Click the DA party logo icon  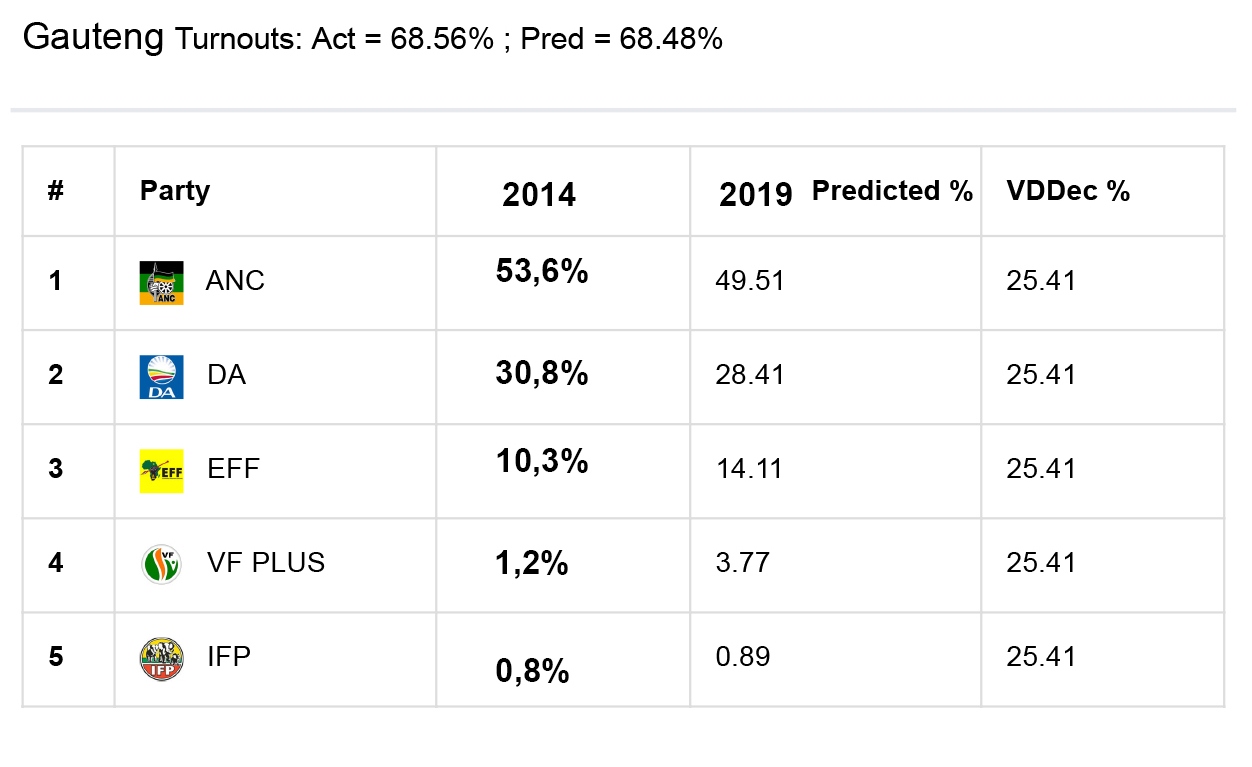tap(160, 377)
